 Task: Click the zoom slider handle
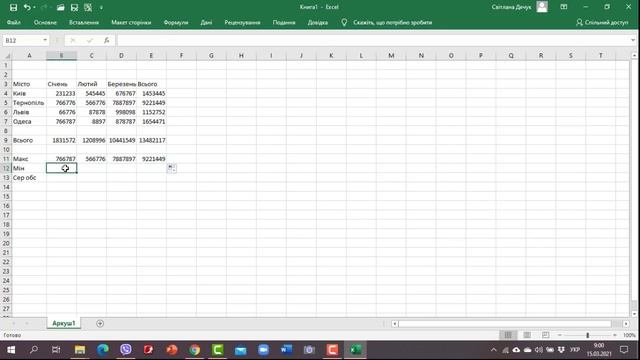[x=587, y=335]
